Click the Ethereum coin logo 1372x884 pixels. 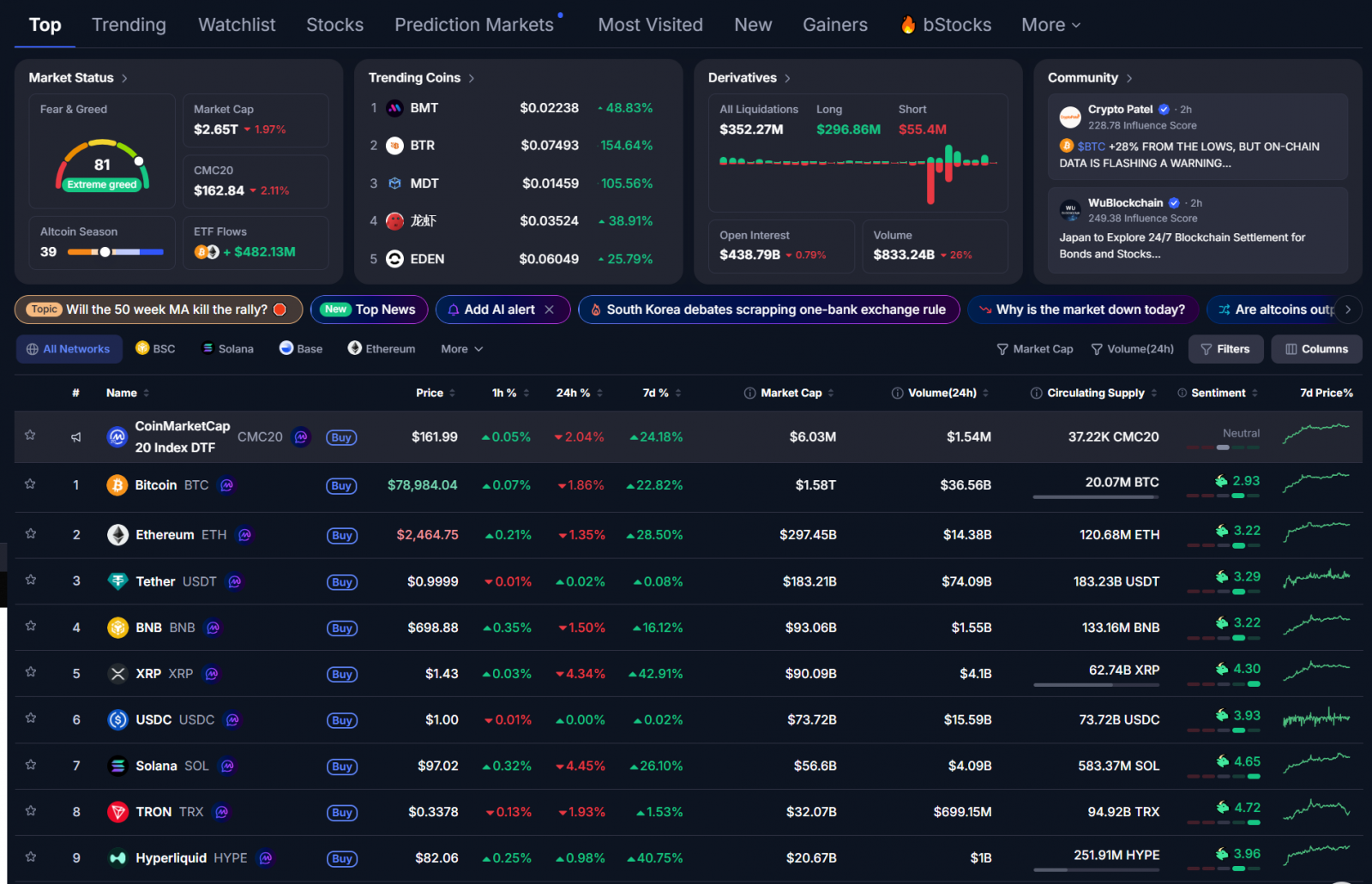(x=117, y=535)
